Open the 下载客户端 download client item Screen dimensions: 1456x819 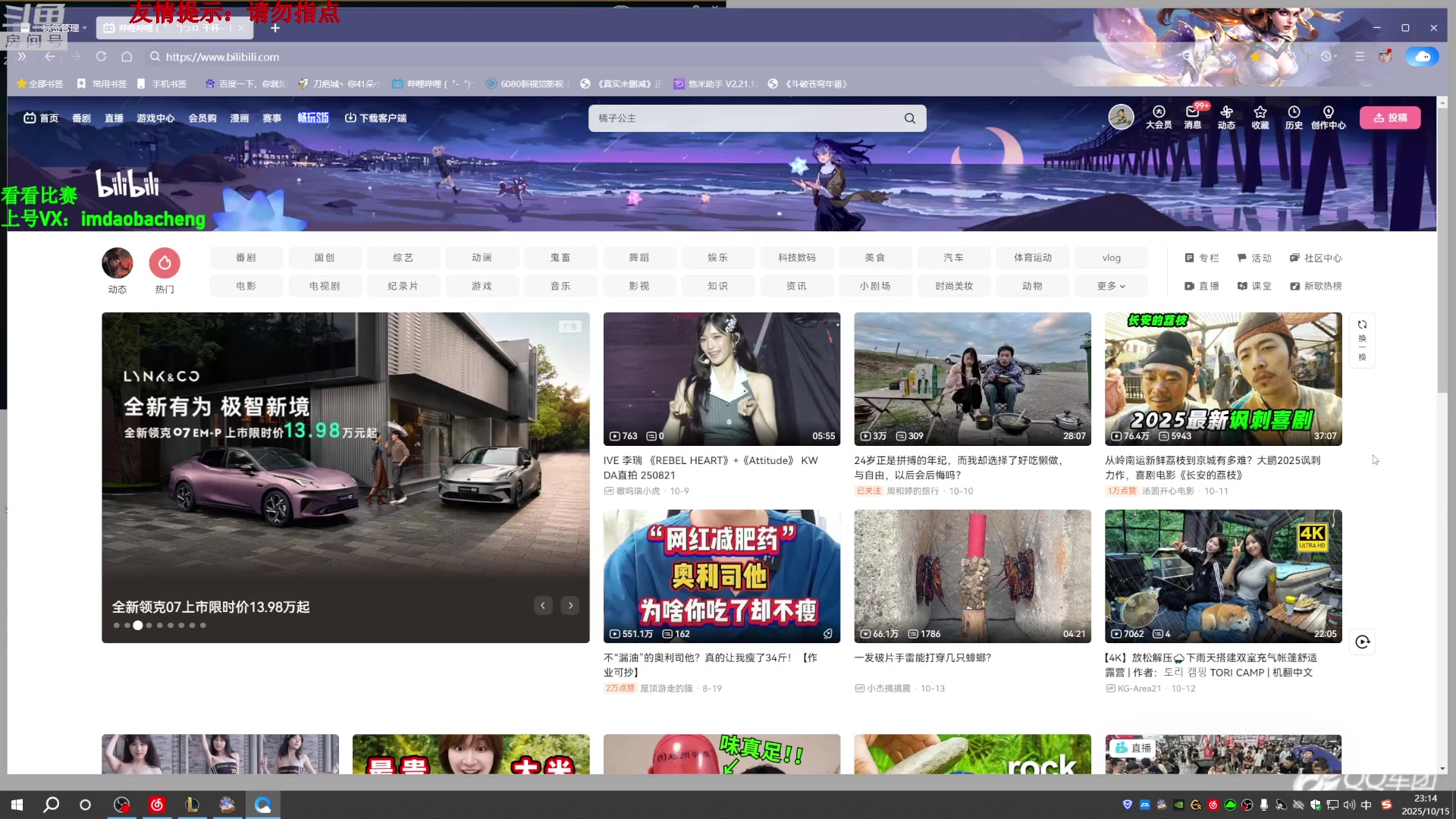coord(377,118)
